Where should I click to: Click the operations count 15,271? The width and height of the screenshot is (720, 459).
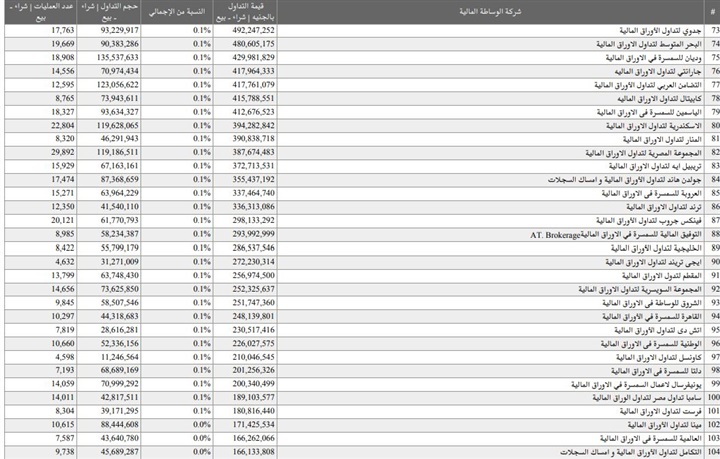point(62,194)
